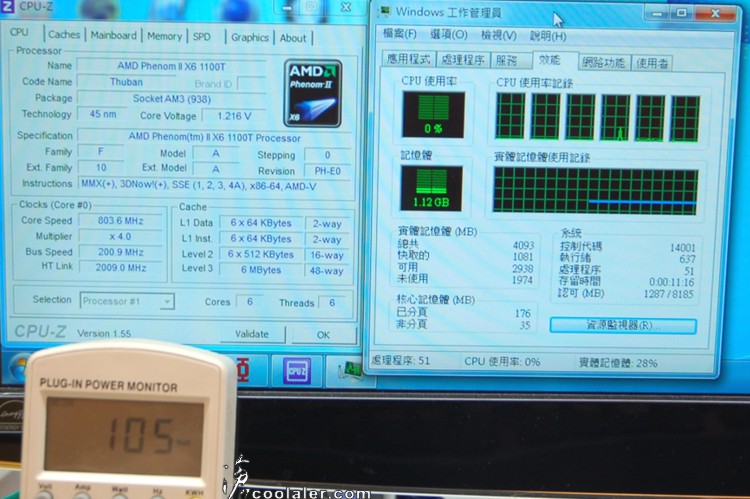
Task: Click the status bar text 處理程序: 51
Action: click(x=400, y=360)
